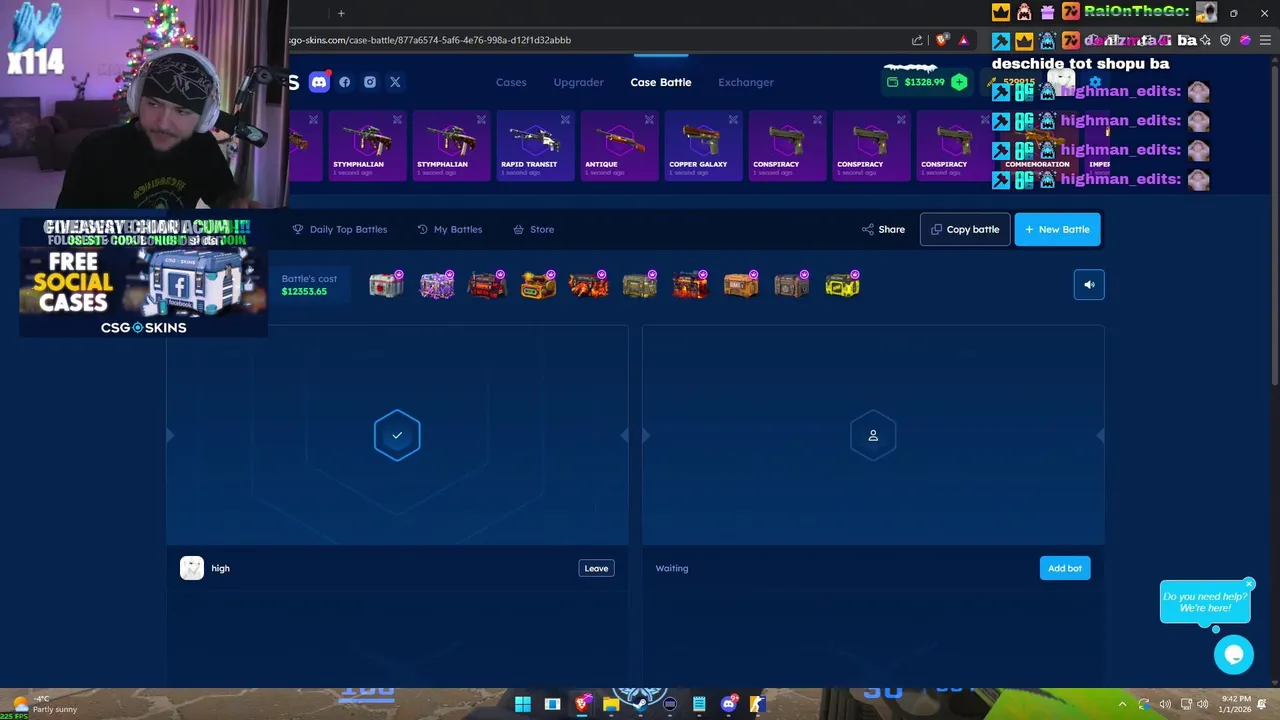The height and width of the screenshot is (720, 1280).
Task: Click the Battle's cost $12353.65 label
Action: pyautogui.click(x=309, y=285)
